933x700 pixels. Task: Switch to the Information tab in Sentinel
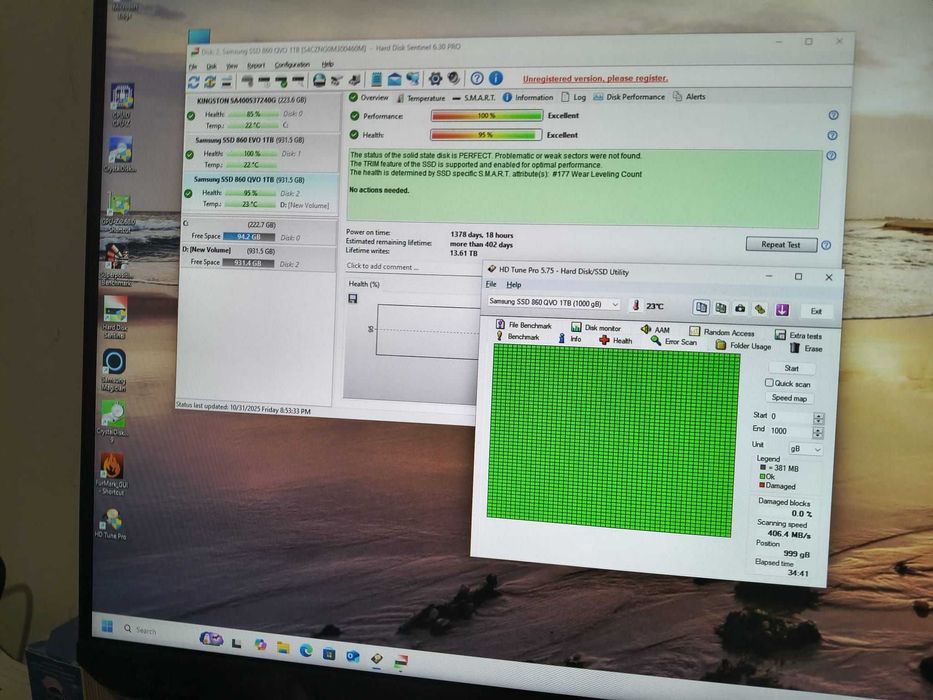[x=528, y=97]
